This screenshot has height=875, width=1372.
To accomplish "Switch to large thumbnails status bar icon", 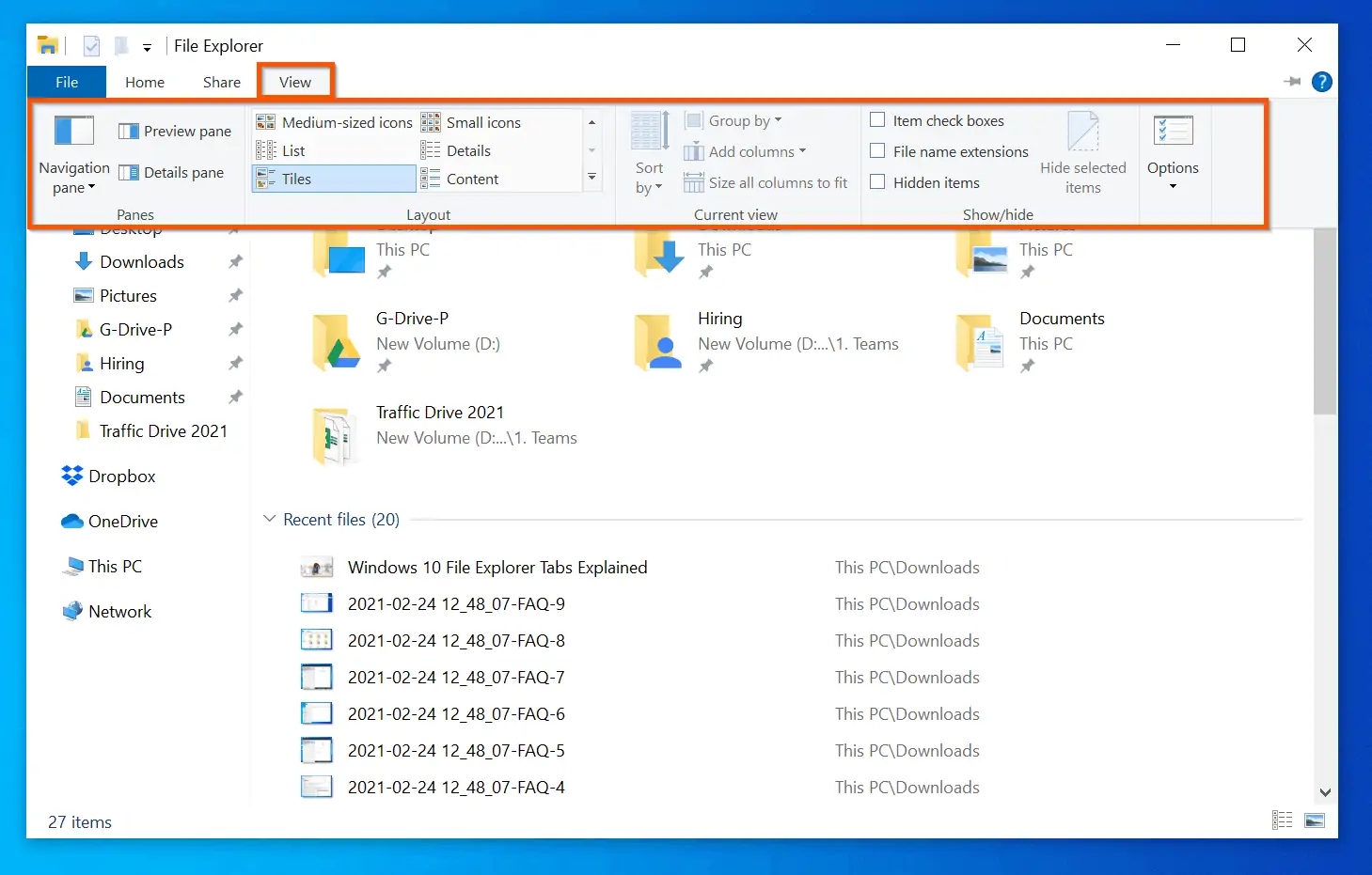I will pyautogui.click(x=1315, y=820).
